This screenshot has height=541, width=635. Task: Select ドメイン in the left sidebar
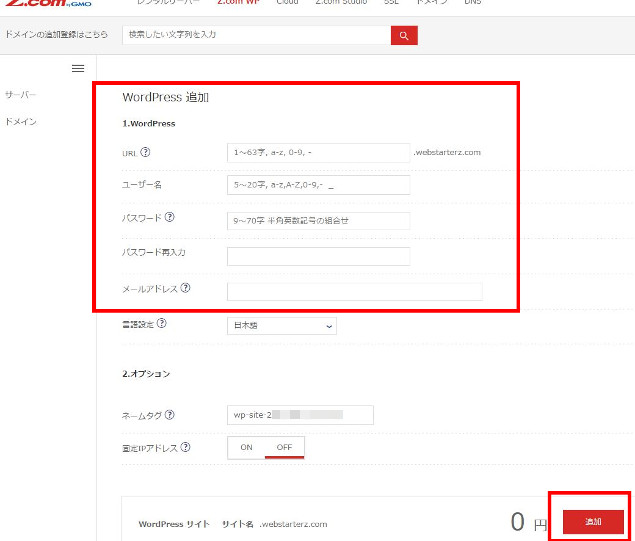click(x=21, y=121)
